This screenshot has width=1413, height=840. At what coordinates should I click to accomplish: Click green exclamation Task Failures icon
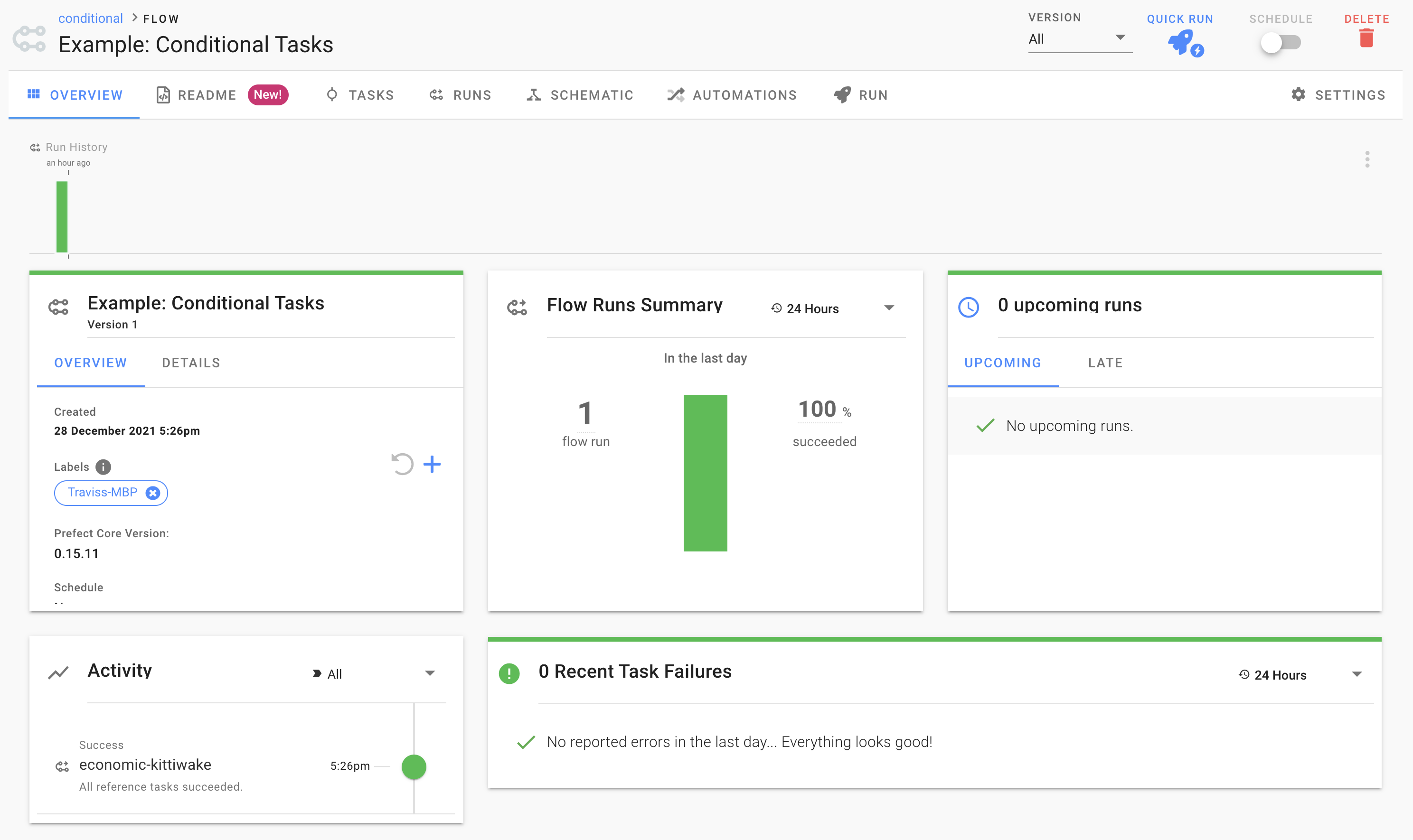point(509,673)
